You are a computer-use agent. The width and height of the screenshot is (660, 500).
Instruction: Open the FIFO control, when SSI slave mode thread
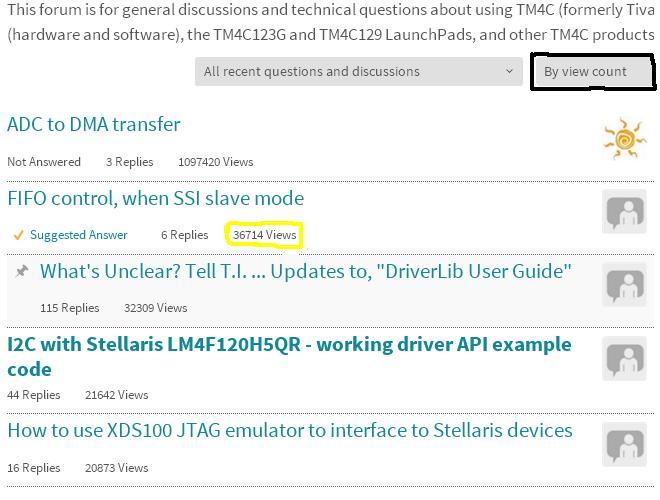(x=156, y=198)
